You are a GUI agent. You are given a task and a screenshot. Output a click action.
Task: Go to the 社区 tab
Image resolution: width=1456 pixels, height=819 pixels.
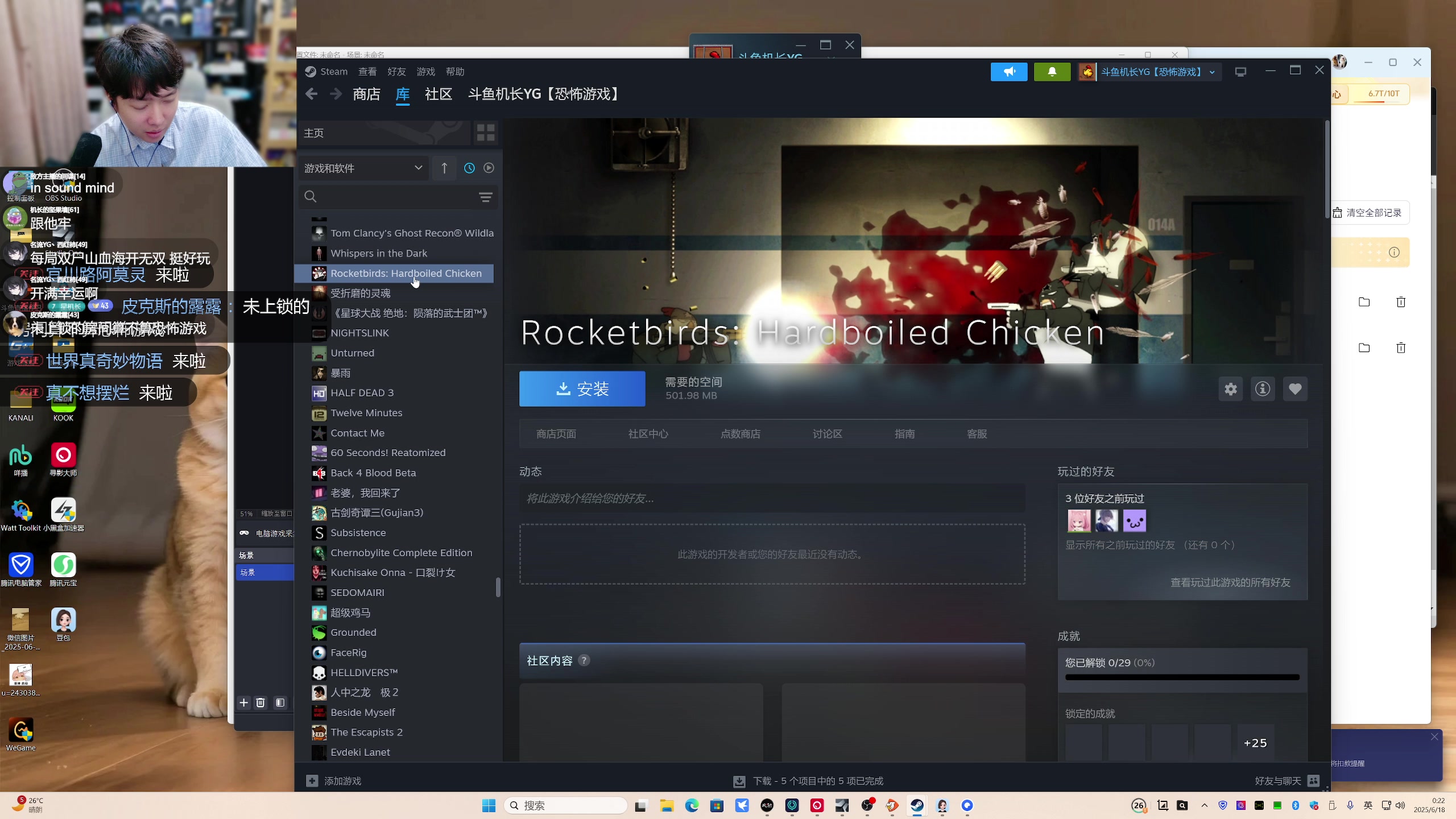(x=439, y=94)
